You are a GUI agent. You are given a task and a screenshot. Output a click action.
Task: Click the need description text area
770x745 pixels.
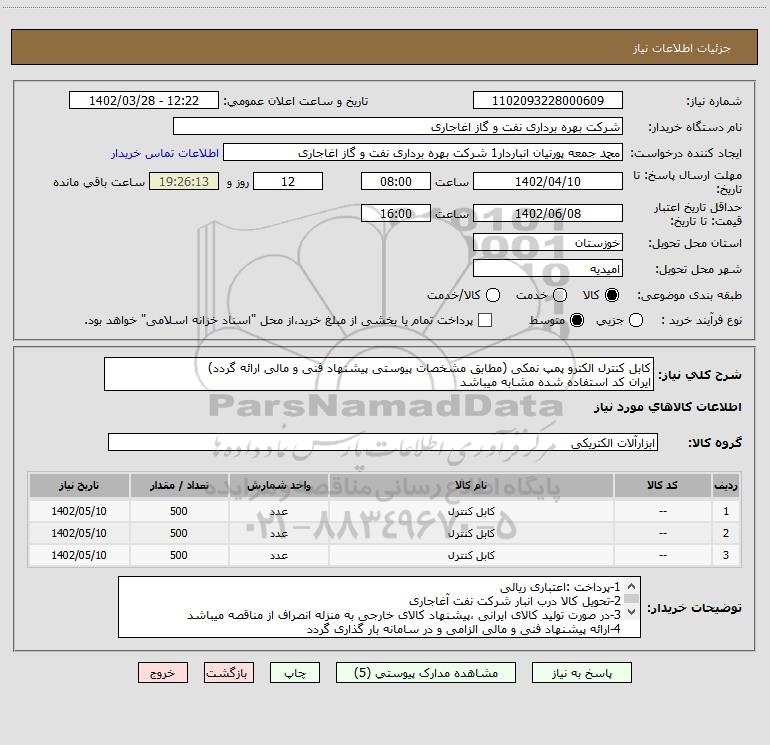[x=379, y=375]
